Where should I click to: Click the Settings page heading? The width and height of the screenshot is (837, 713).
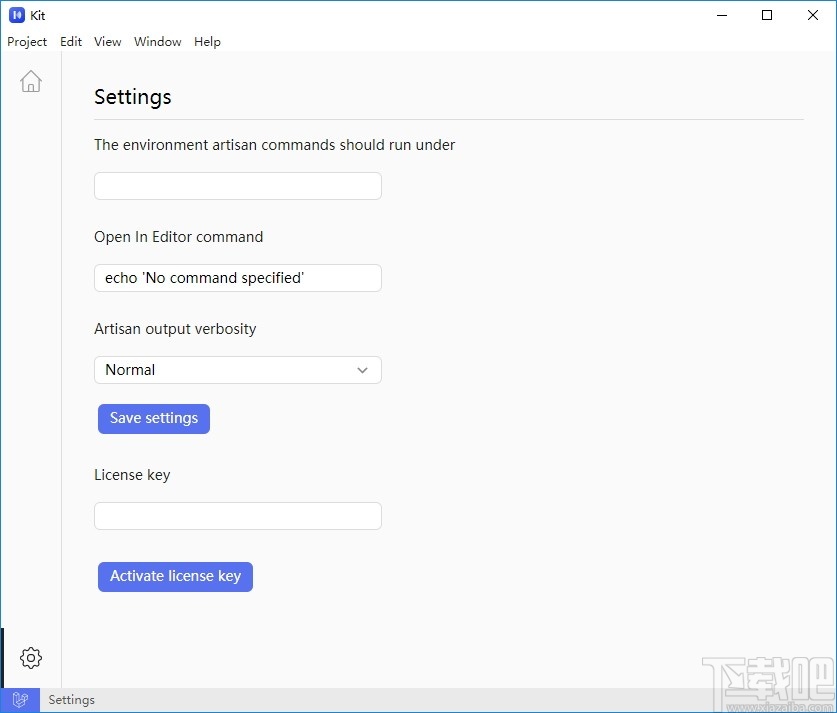pos(132,97)
